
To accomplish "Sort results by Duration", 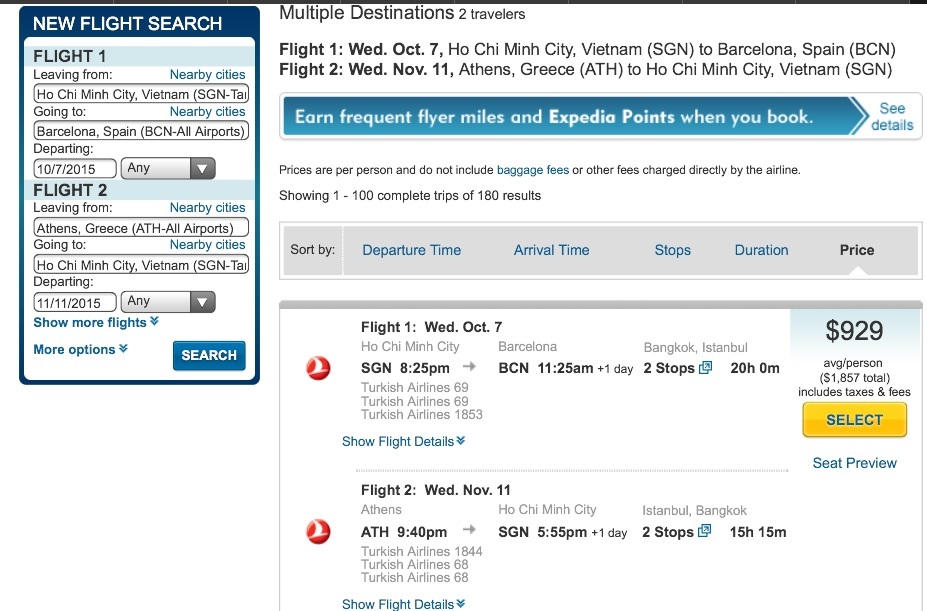I will [x=761, y=250].
